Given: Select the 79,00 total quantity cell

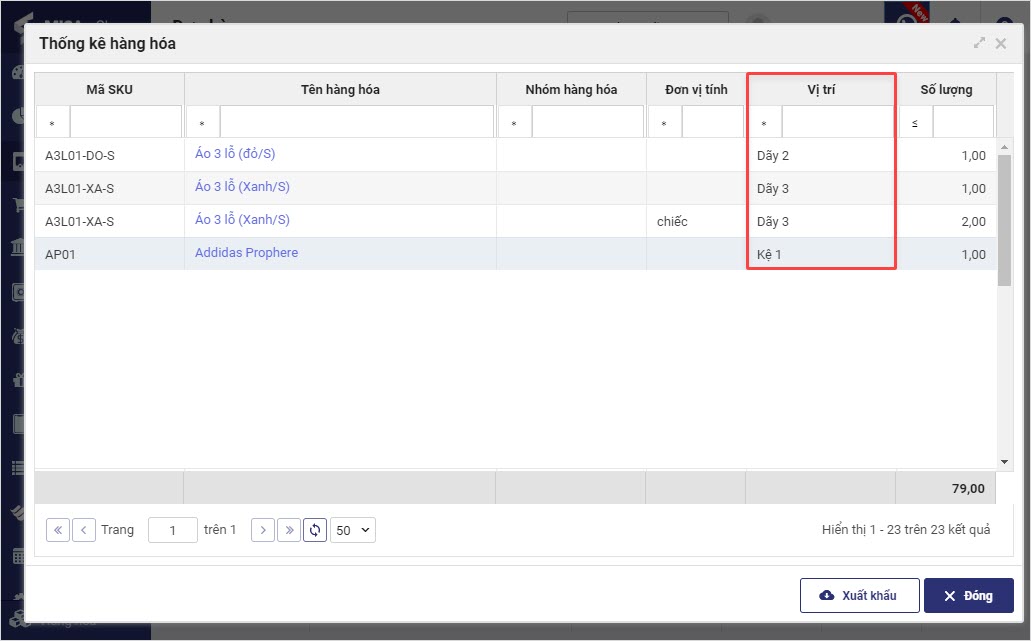Looking at the screenshot, I should pos(946,488).
